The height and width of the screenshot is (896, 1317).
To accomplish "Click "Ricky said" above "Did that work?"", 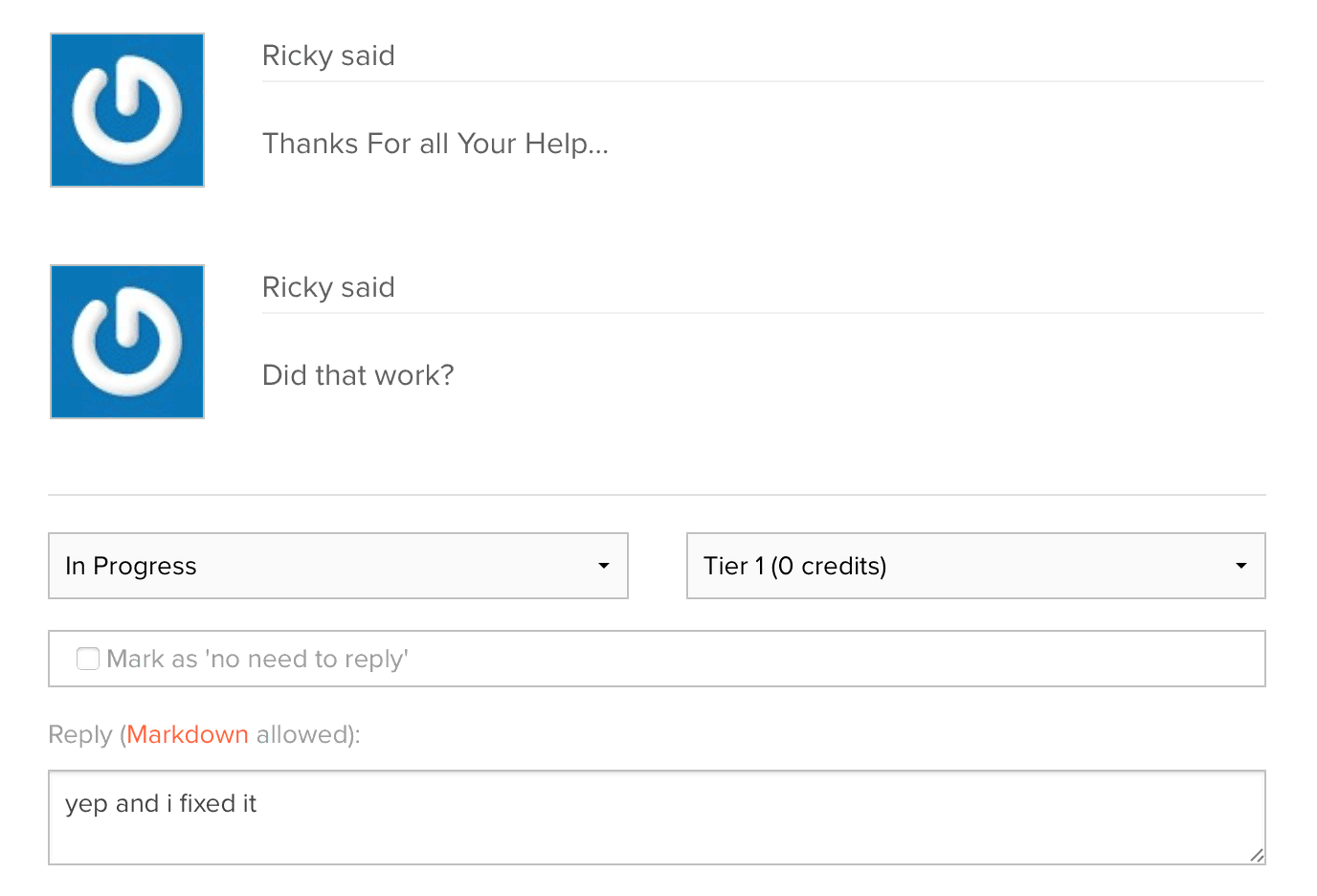I will 328,287.
